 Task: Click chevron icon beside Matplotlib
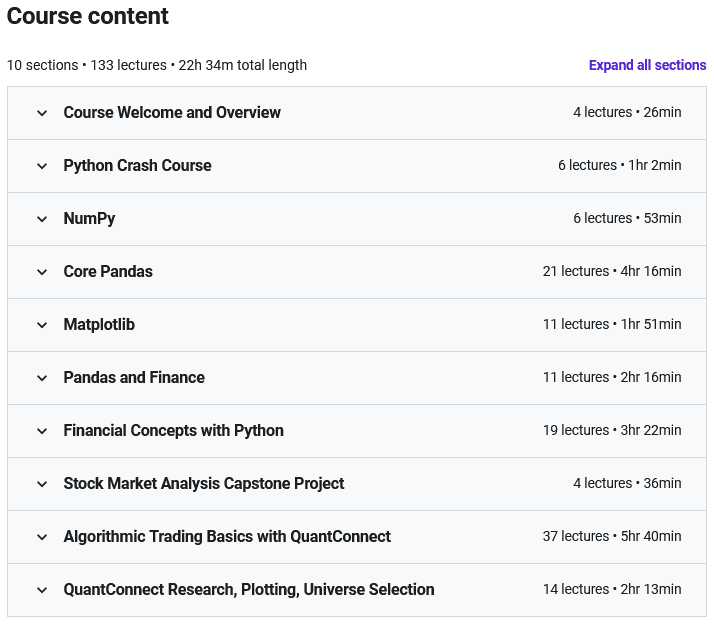tap(42, 325)
